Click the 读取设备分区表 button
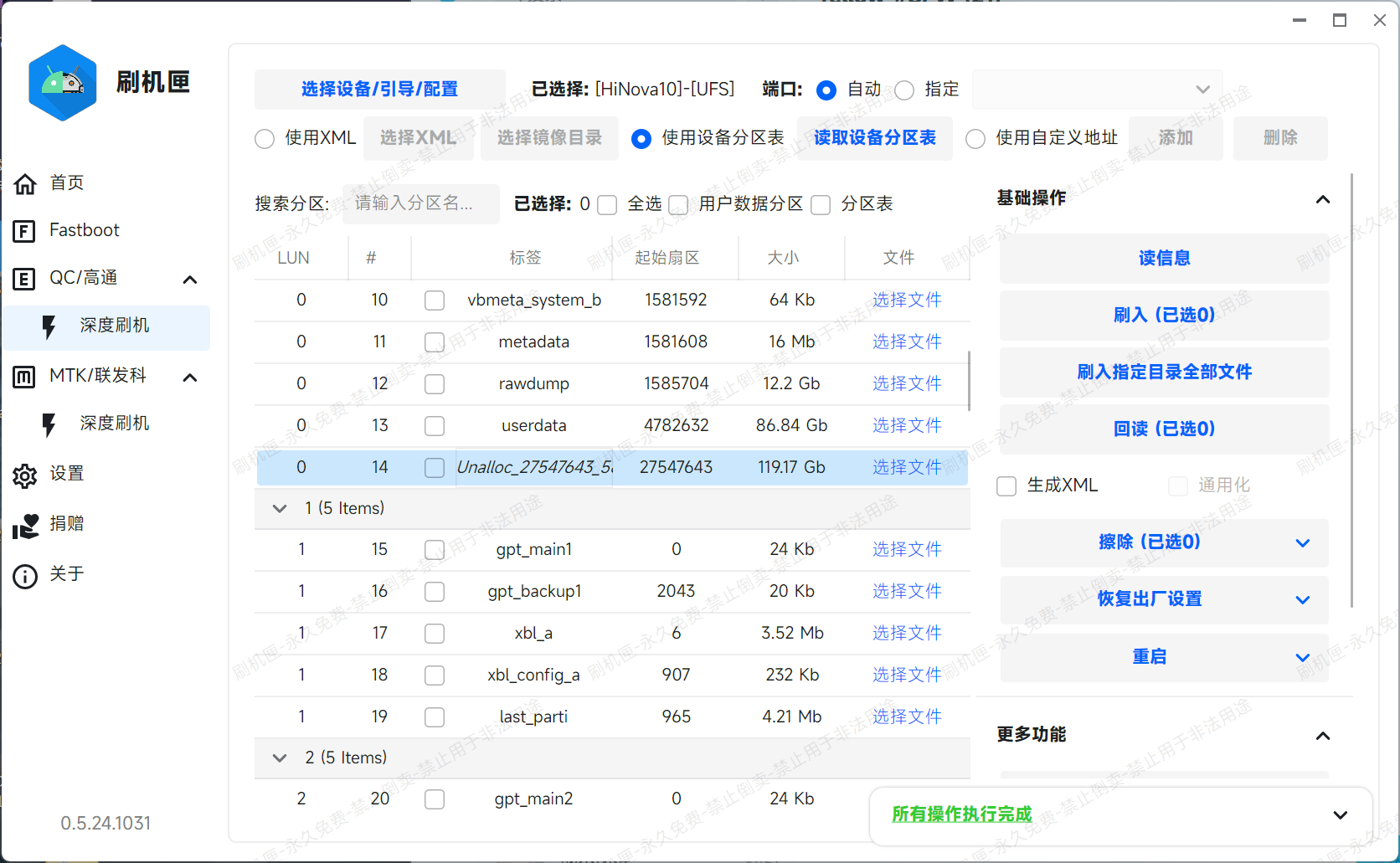The height and width of the screenshot is (863, 1400). pos(875,138)
